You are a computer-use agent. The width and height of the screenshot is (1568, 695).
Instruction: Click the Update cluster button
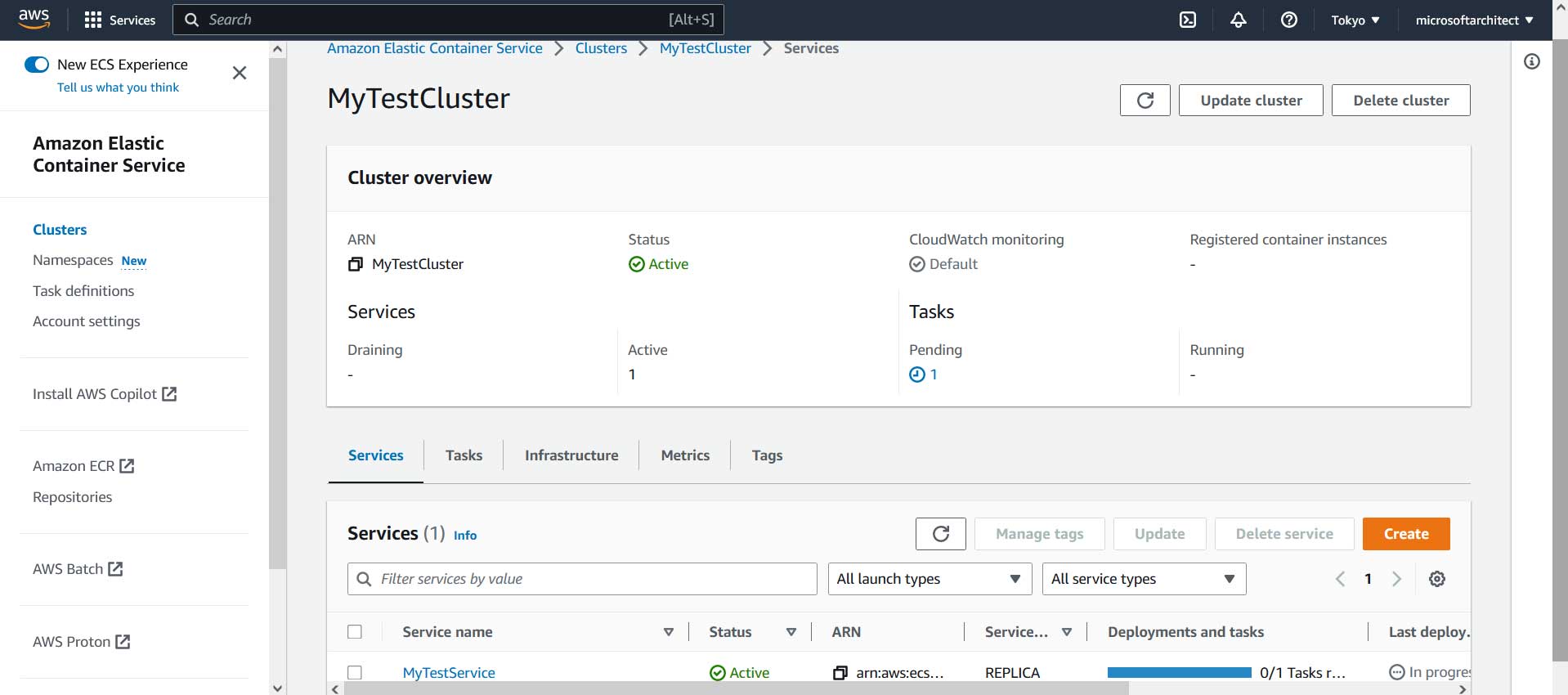coord(1251,100)
